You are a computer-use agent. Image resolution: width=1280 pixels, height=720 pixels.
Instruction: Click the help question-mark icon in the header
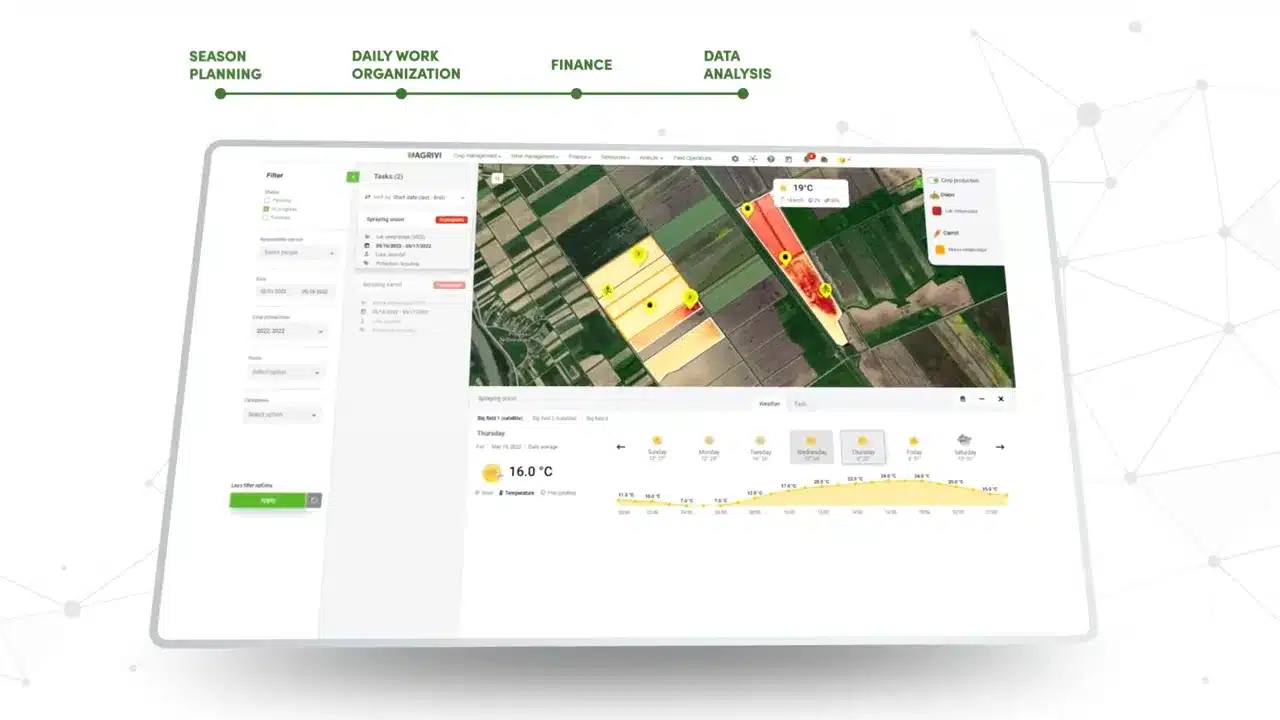[771, 158]
